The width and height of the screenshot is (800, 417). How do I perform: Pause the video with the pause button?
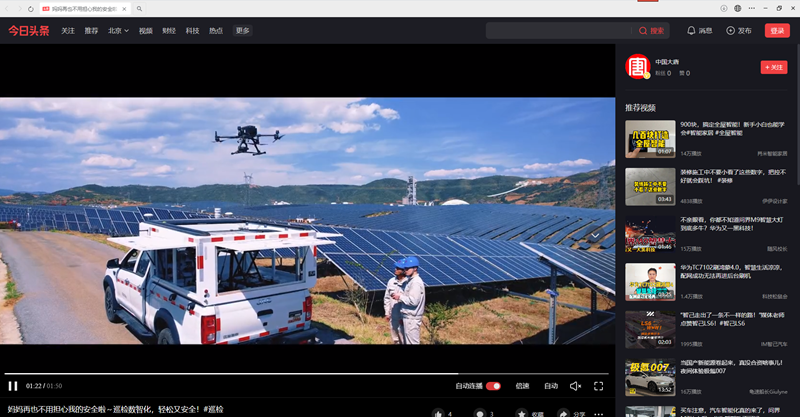pyautogui.click(x=13, y=386)
